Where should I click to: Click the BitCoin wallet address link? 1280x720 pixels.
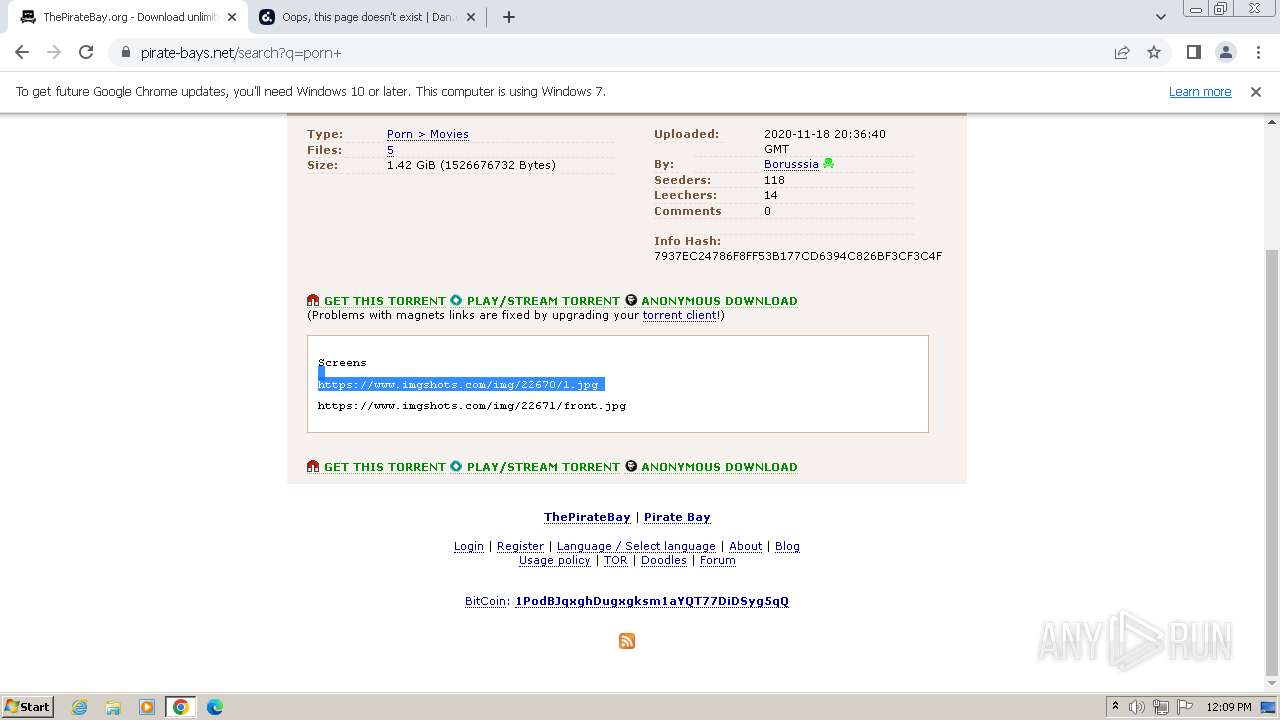coord(652,601)
